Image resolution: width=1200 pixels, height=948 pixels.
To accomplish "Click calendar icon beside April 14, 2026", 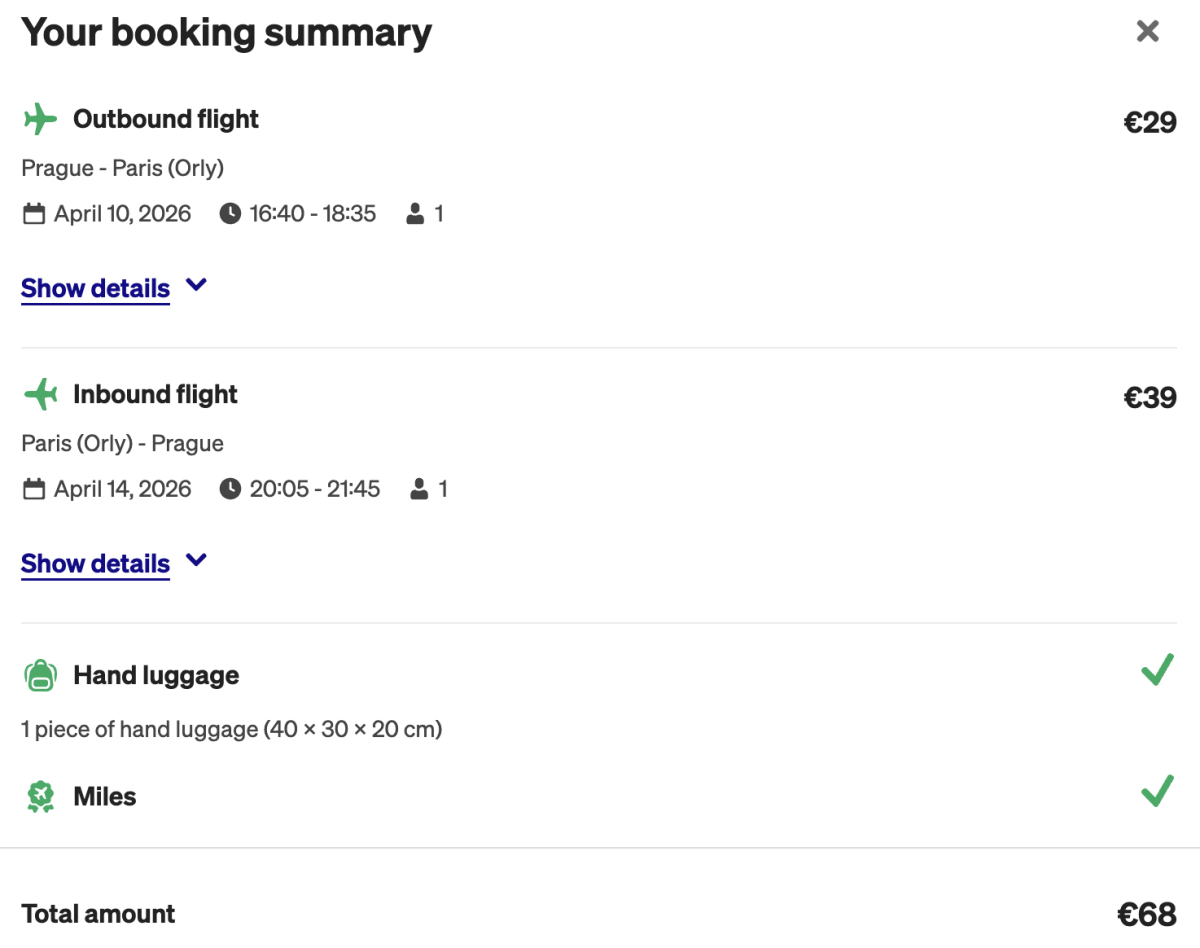I will pos(34,489).
